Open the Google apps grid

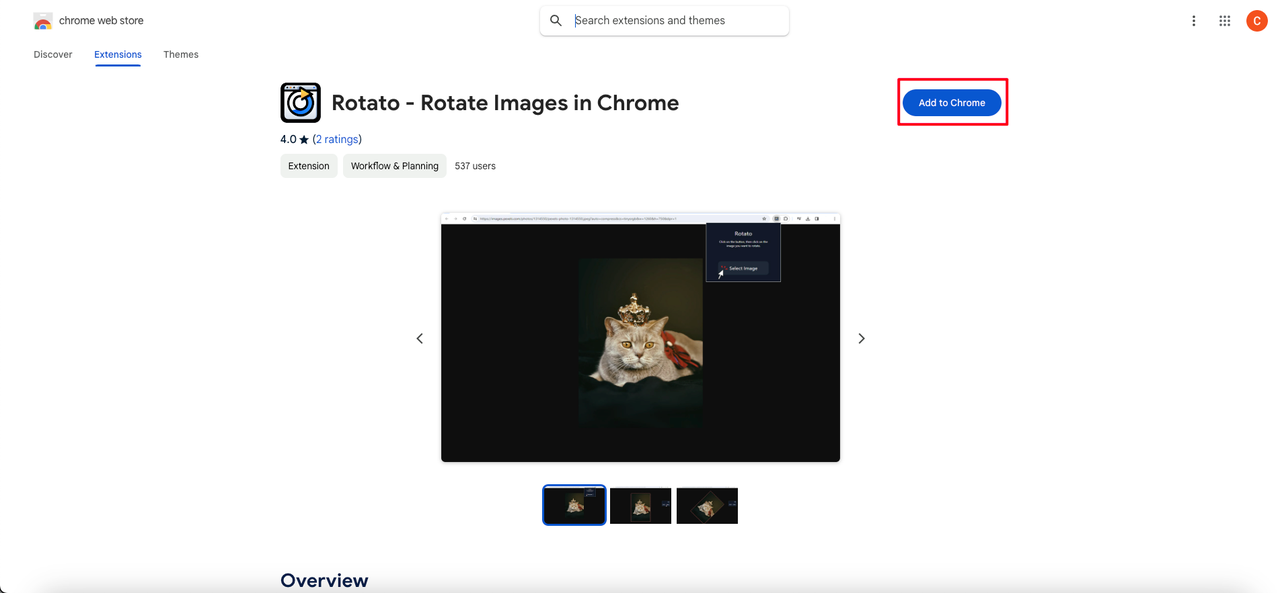pyautogui.click(x=1224, y=21)
